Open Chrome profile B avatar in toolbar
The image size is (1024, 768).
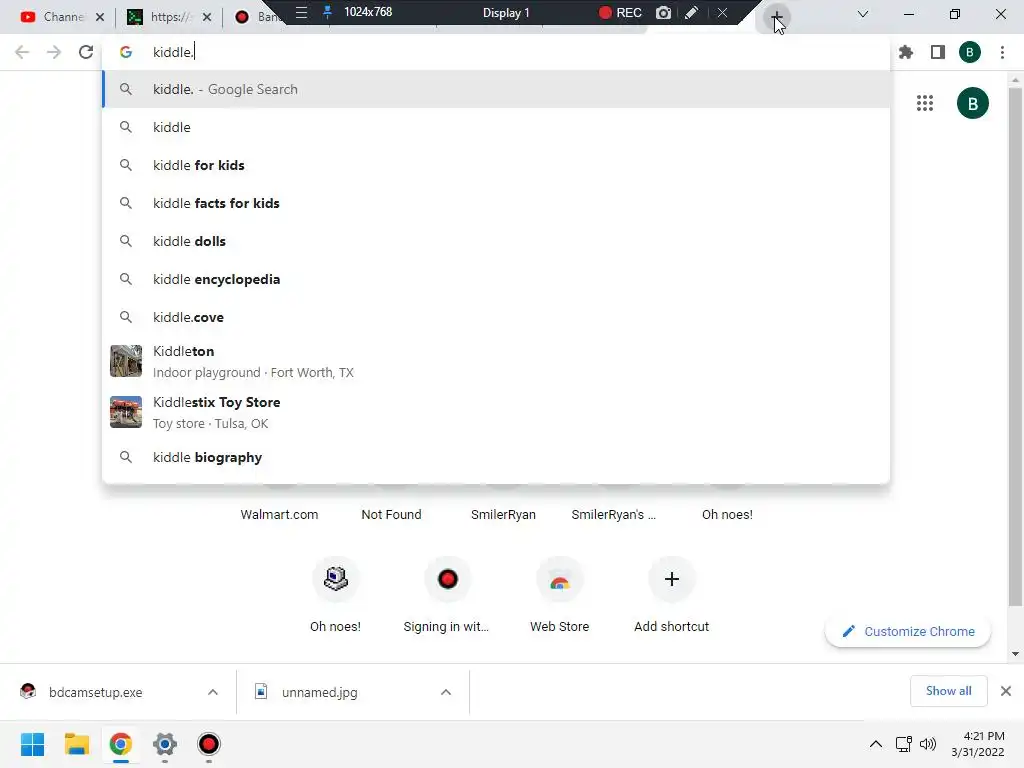pyautogui.click(x=970, y=52)
